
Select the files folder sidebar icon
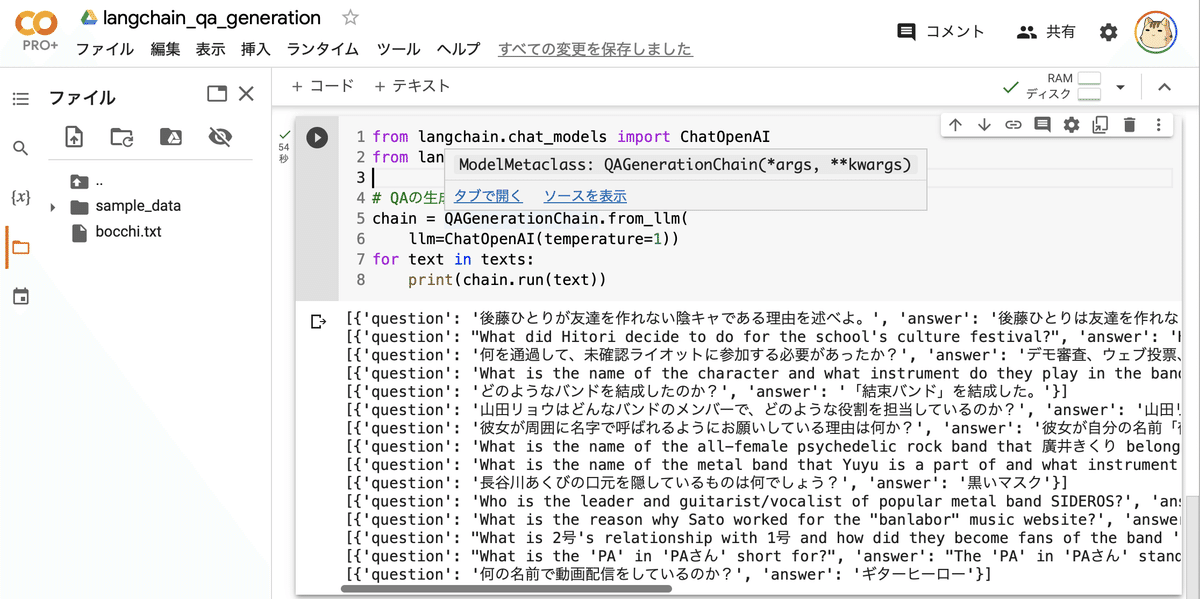(x=21, y=247)
